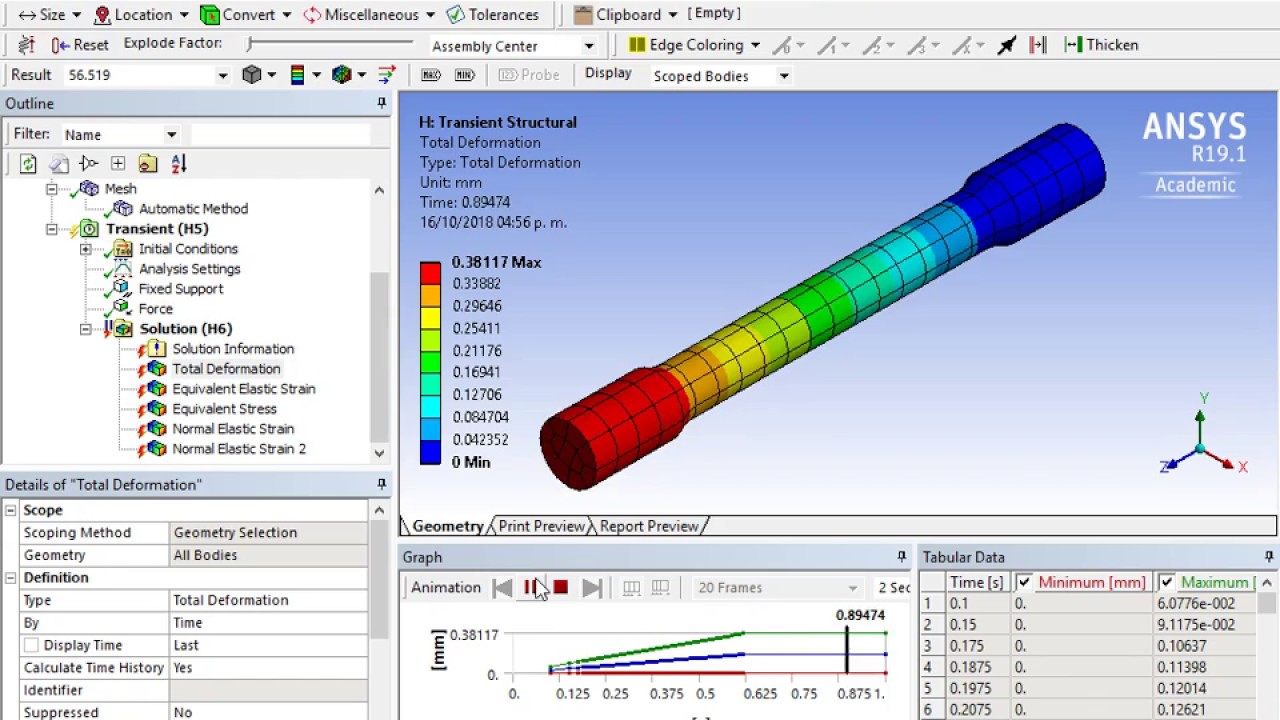1280x720 pixels.
Task: Open the Convert menu
Action: click(x=245, y=15)
